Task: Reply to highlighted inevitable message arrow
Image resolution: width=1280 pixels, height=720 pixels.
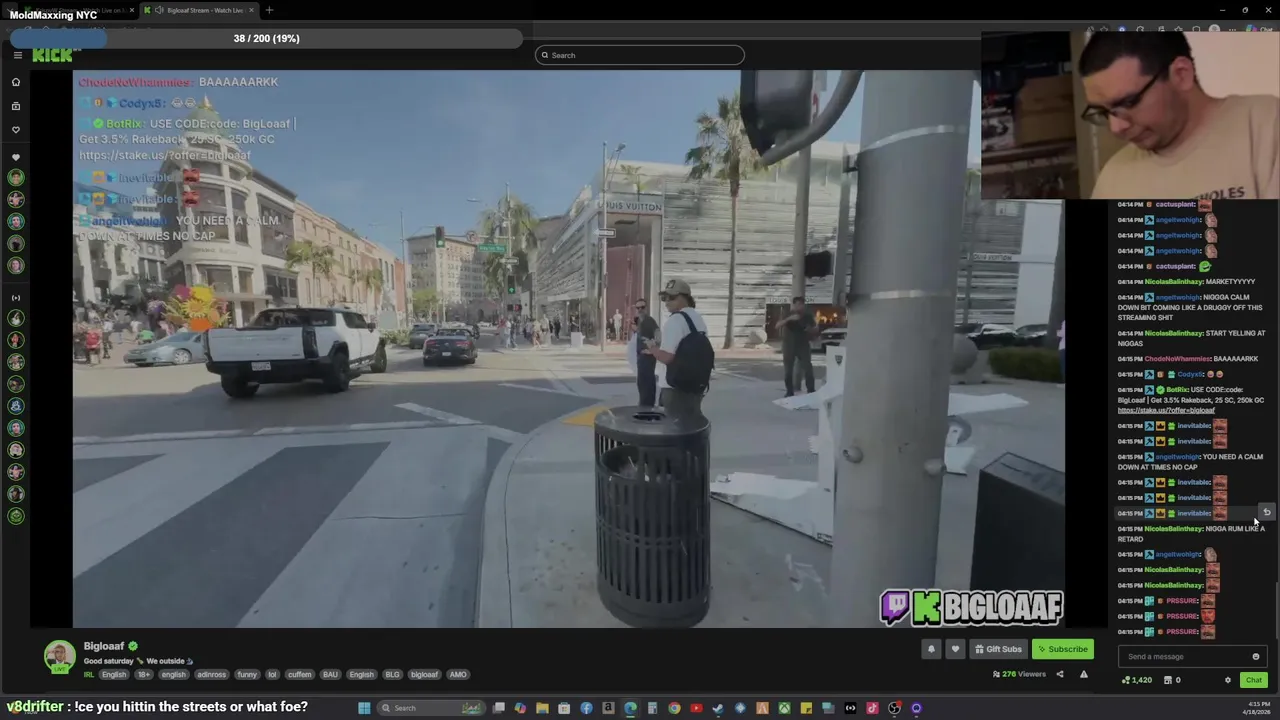Action: [1266, 512]
